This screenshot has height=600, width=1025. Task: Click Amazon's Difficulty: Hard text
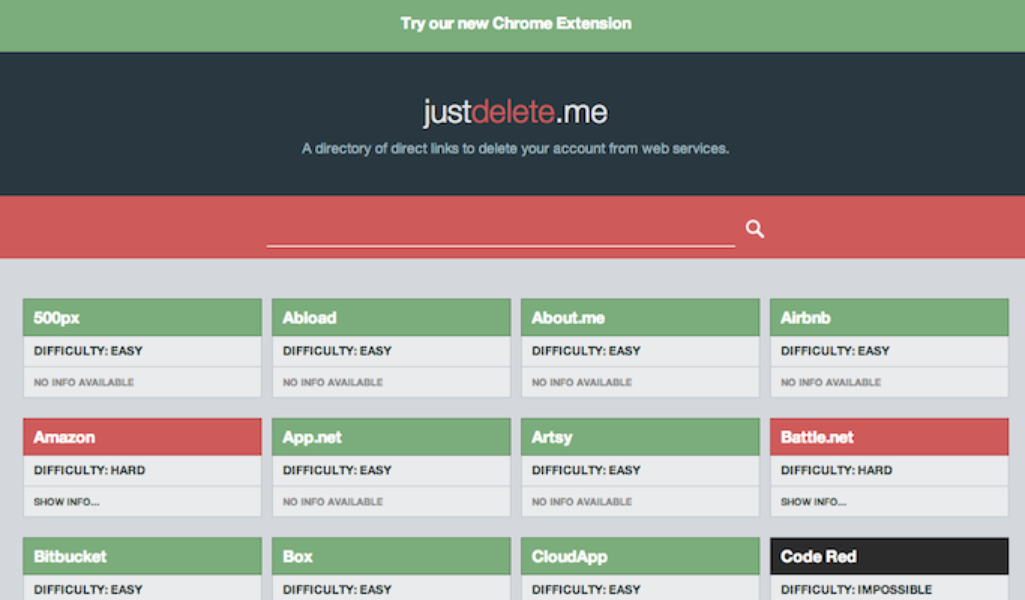[x=90, y=471]
